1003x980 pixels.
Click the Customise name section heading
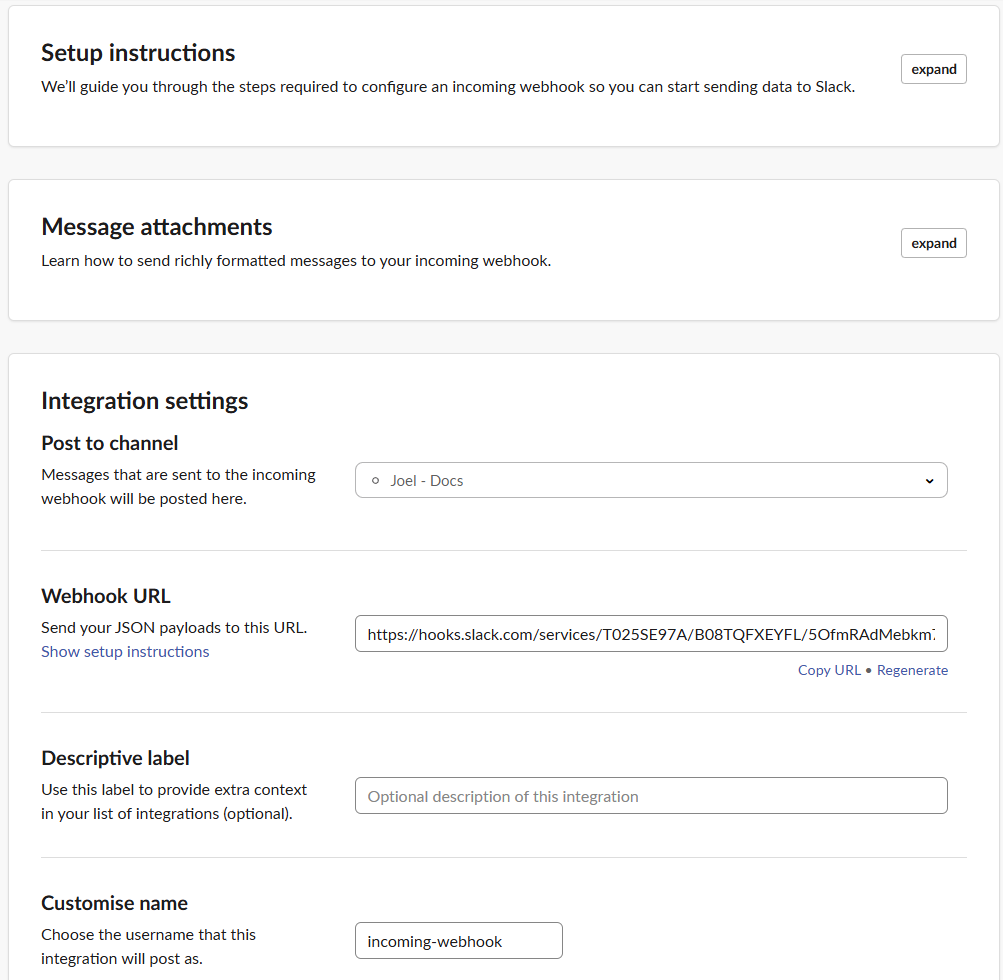pos(114,903)
